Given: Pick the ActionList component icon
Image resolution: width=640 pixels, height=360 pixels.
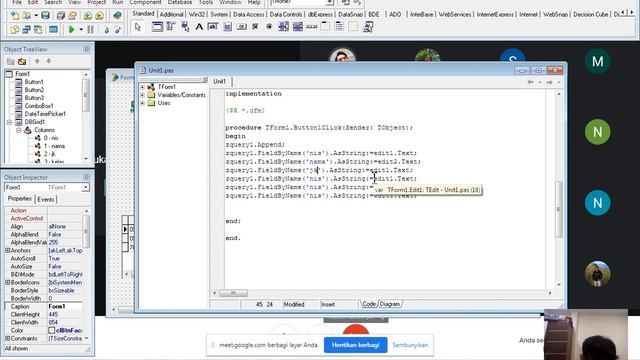Looking at the screenshot, I should tap(368, 27).
